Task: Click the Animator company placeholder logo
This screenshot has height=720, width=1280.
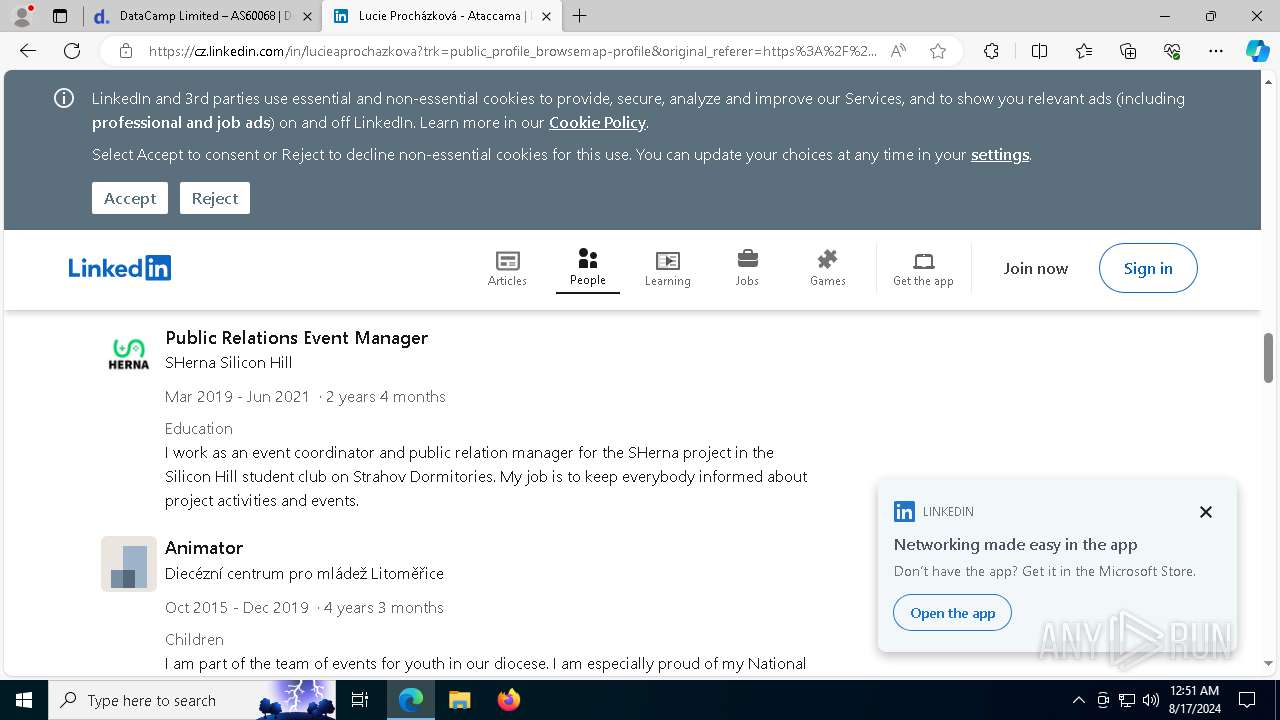Action: point(129,564)
